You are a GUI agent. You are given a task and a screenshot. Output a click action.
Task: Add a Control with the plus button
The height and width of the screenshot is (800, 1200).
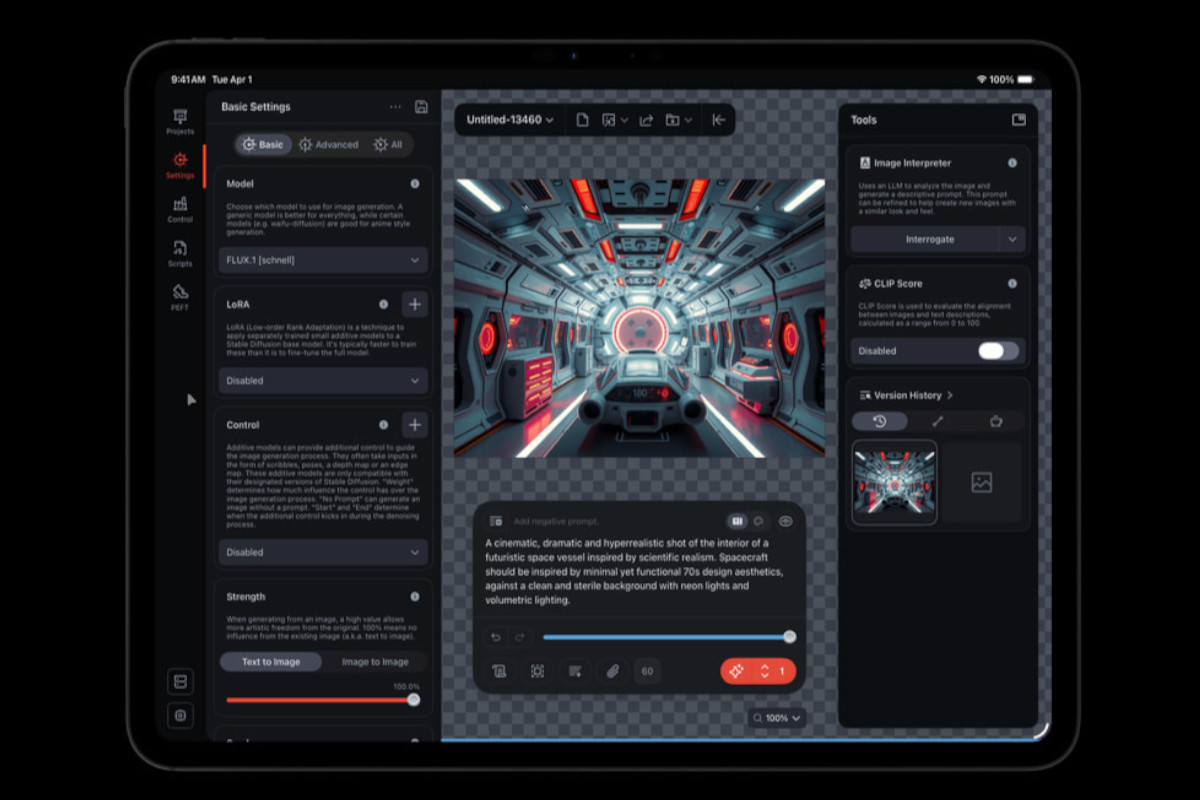415,425
